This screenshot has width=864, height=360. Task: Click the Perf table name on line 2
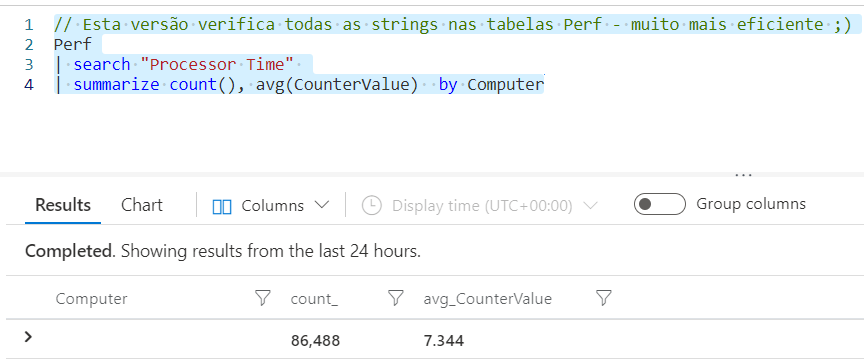(72, 45)
